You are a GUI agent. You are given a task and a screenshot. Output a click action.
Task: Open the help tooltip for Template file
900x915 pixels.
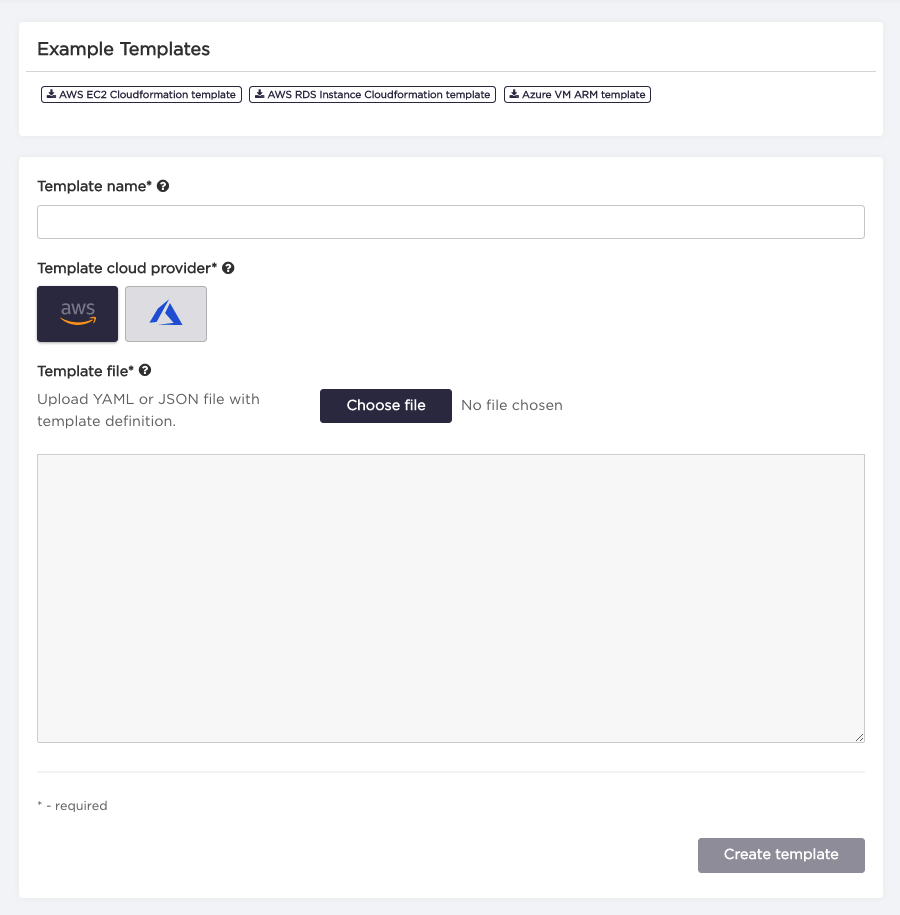(146, 370)
